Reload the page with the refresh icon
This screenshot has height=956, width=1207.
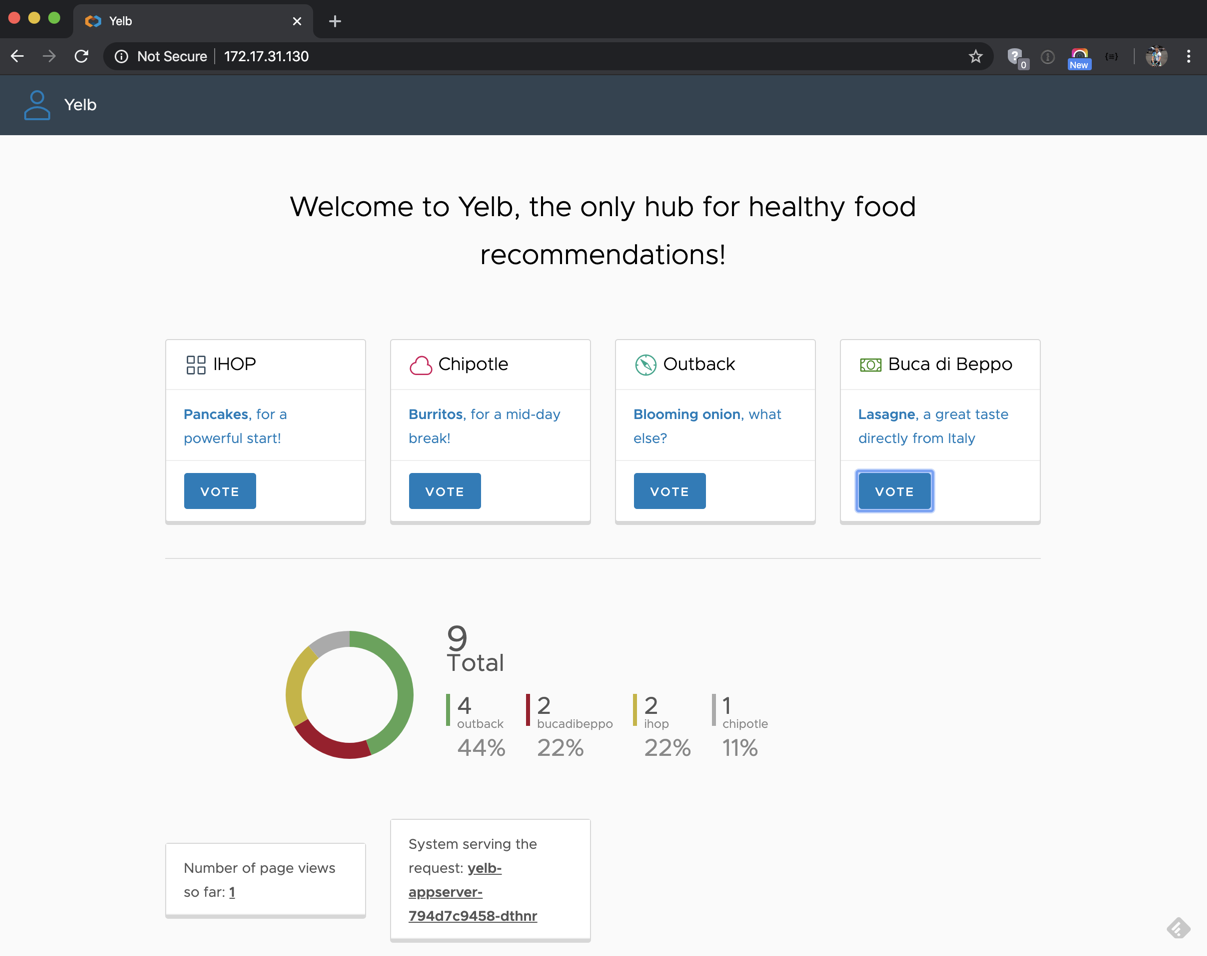(82, 57)
